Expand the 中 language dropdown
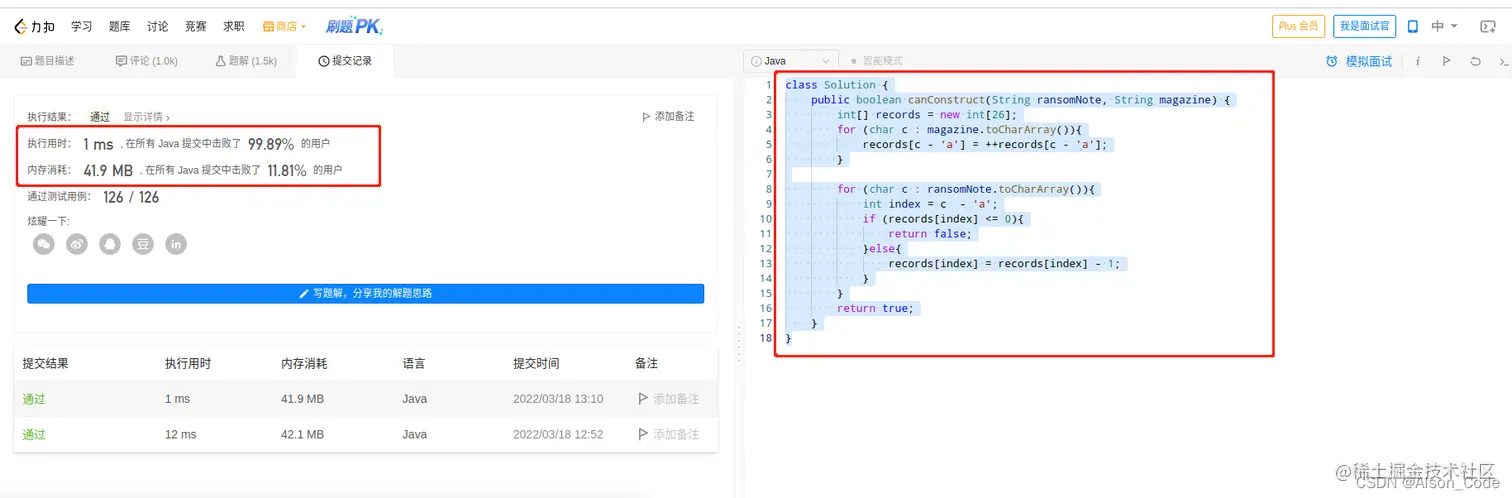This screenshot has width=1512, height=498. point(1444,27)
